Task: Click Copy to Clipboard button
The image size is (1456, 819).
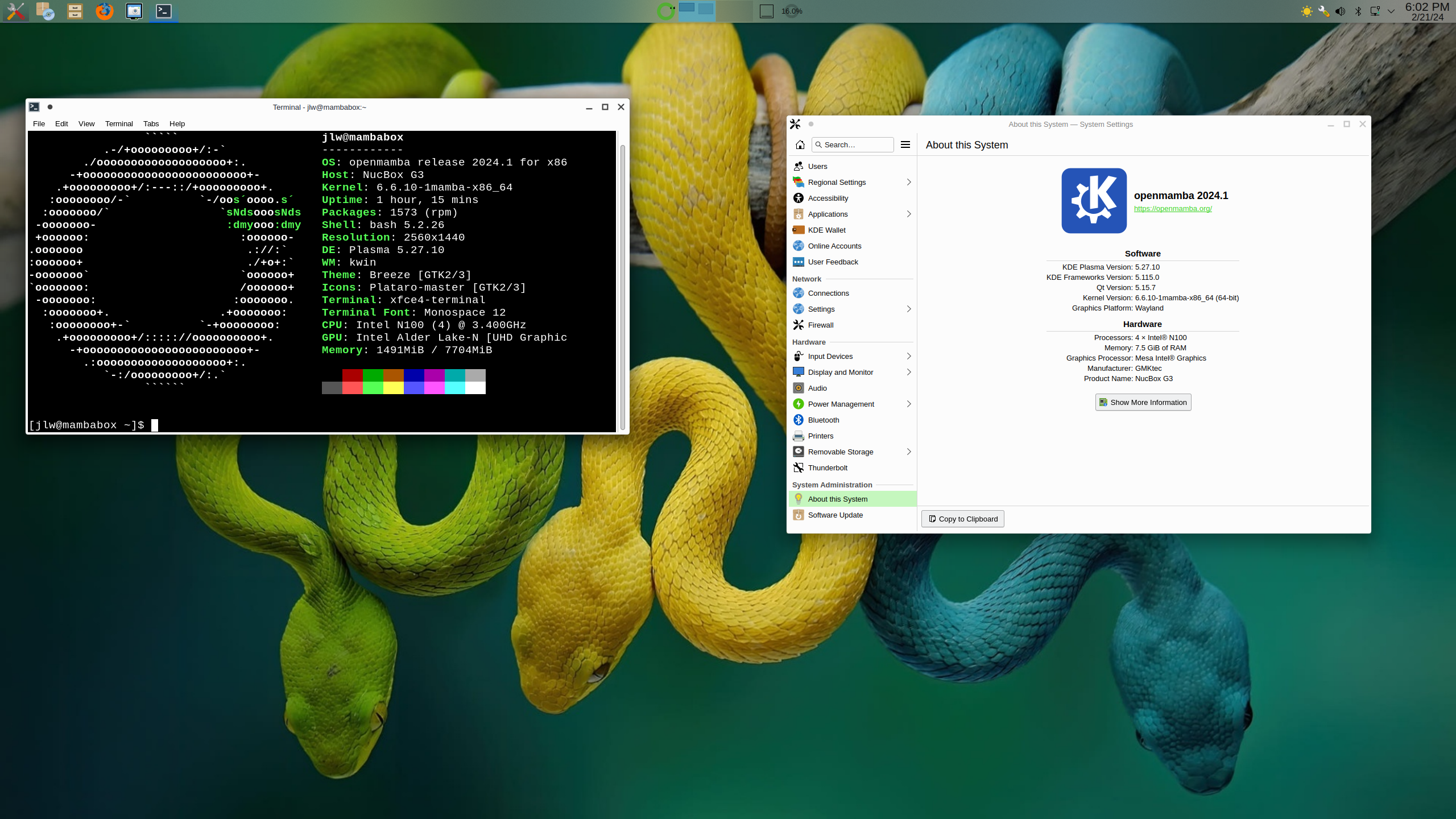Action: coord(962,519)
